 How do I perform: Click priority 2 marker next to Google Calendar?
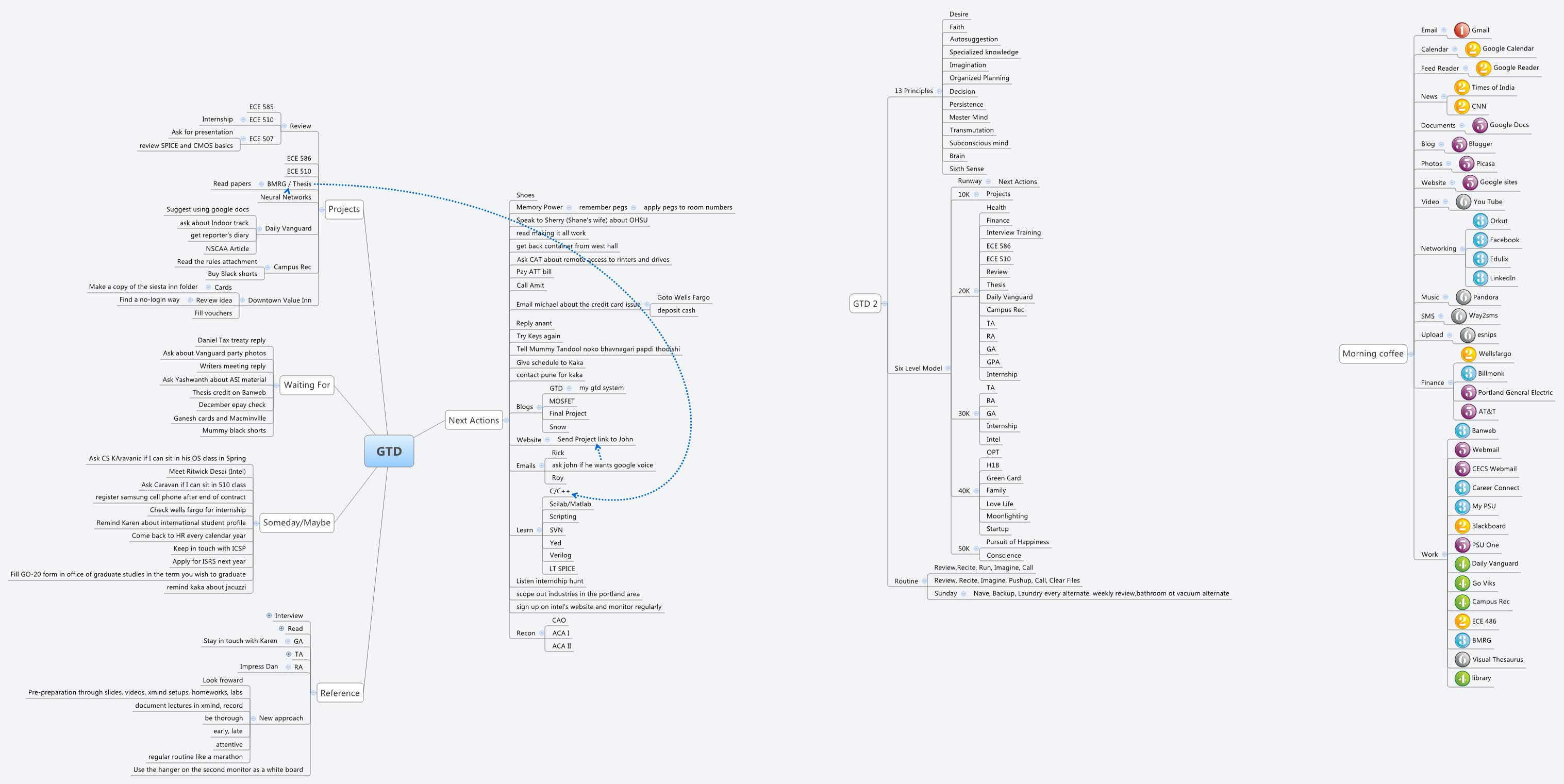tap(1472, 48)
